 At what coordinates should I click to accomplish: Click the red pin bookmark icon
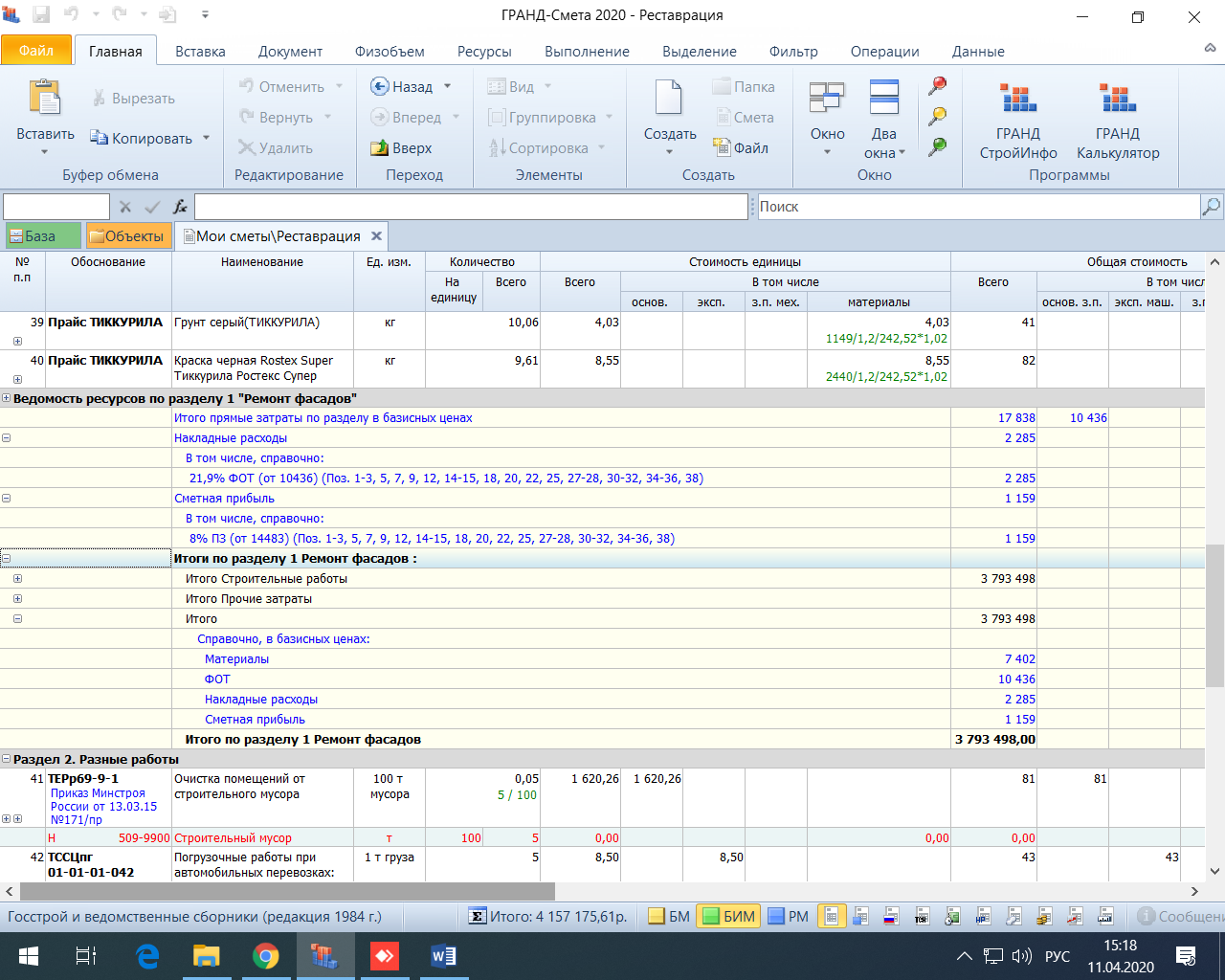click(938, 86)
